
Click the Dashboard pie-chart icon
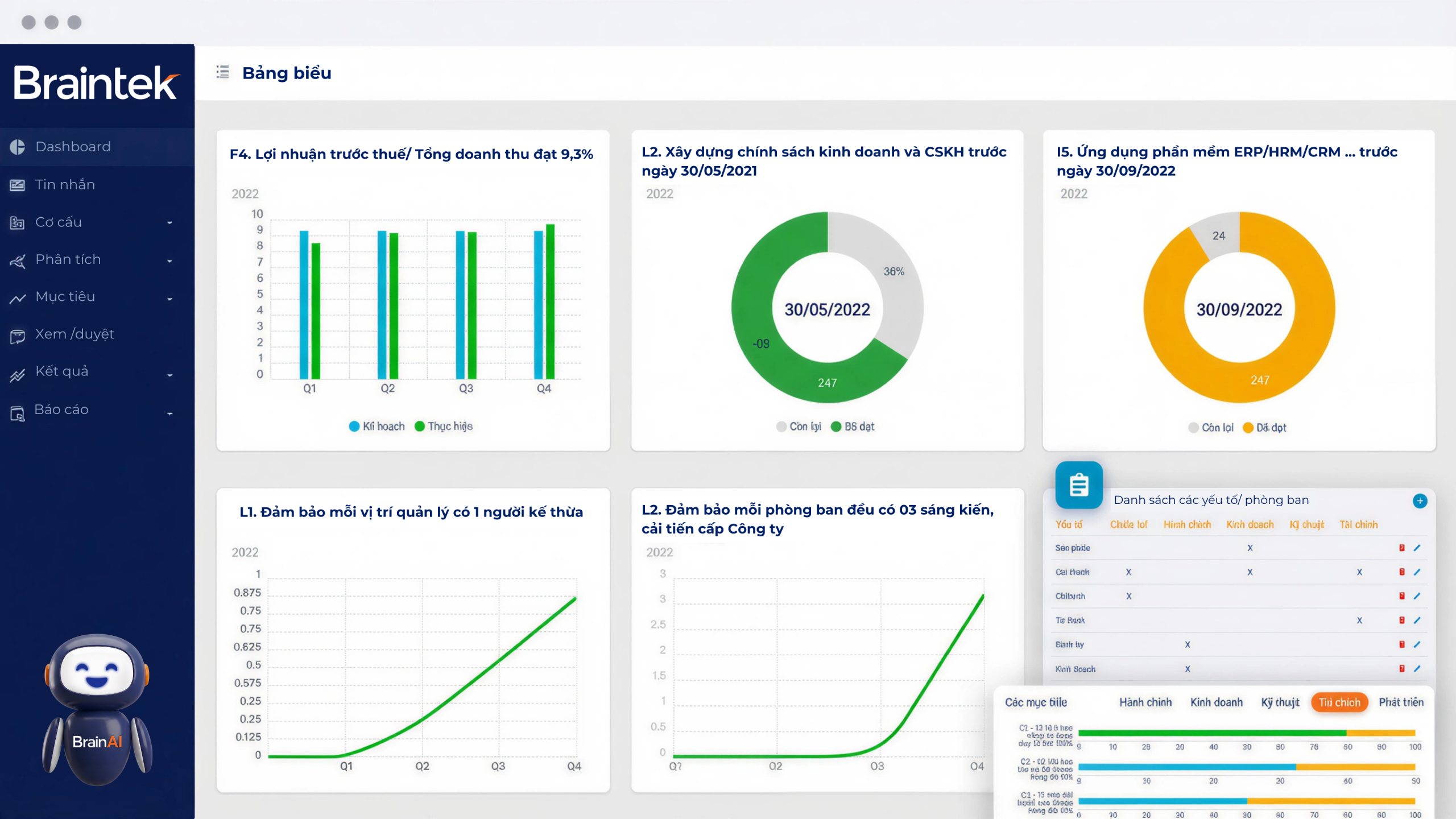pos(18,147)
